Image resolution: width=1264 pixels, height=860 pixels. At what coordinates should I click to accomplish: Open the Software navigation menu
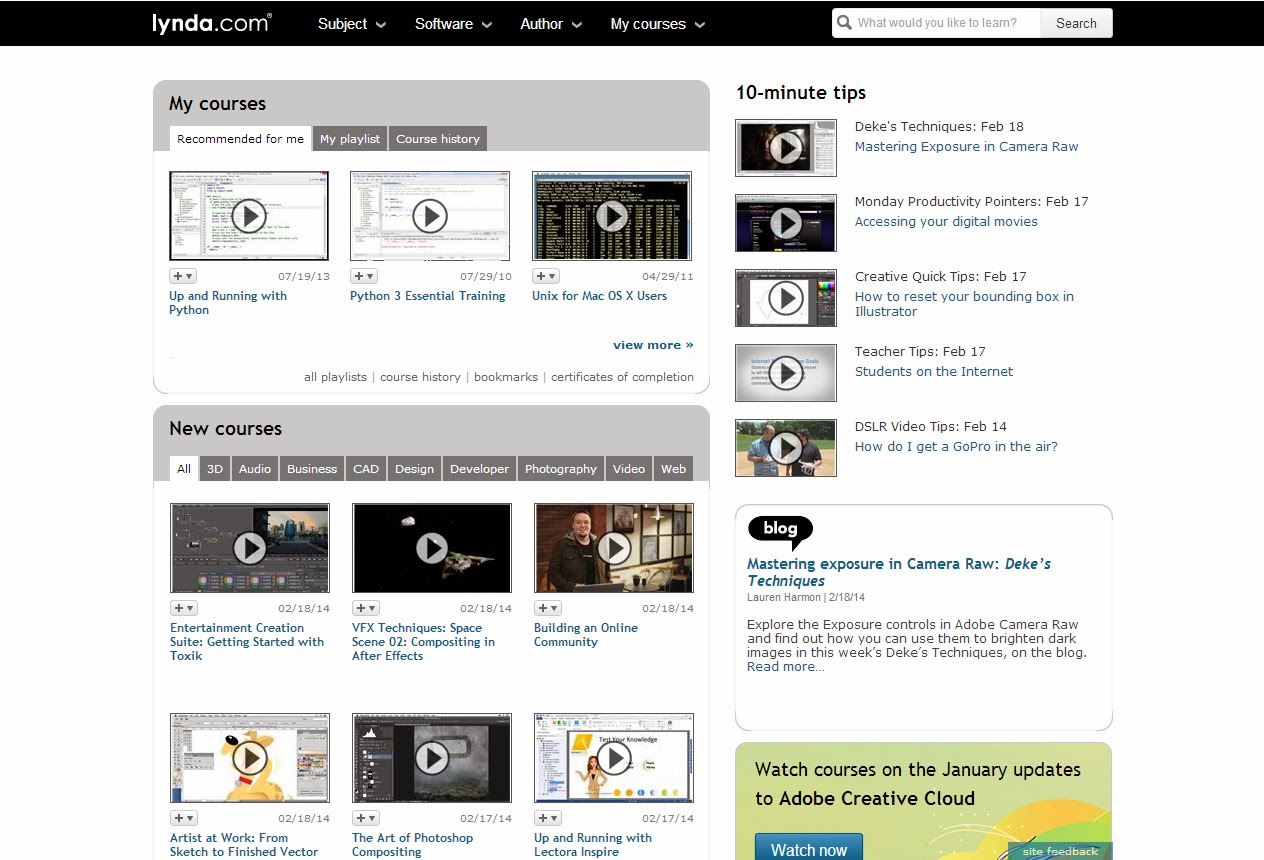pyautogui.click(x=454, y=24)
